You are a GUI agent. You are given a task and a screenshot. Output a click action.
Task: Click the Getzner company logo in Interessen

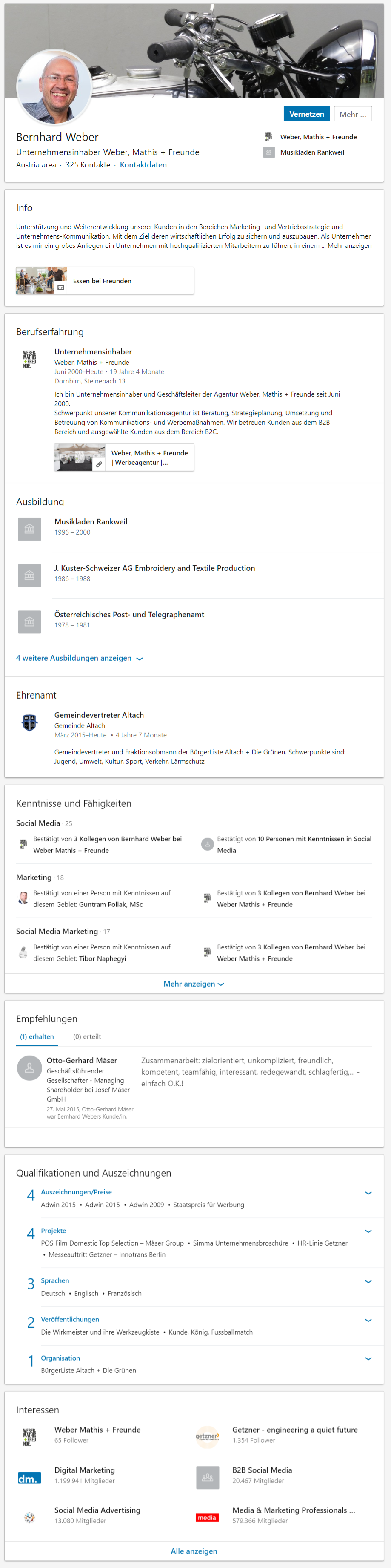pos(207,1436)
